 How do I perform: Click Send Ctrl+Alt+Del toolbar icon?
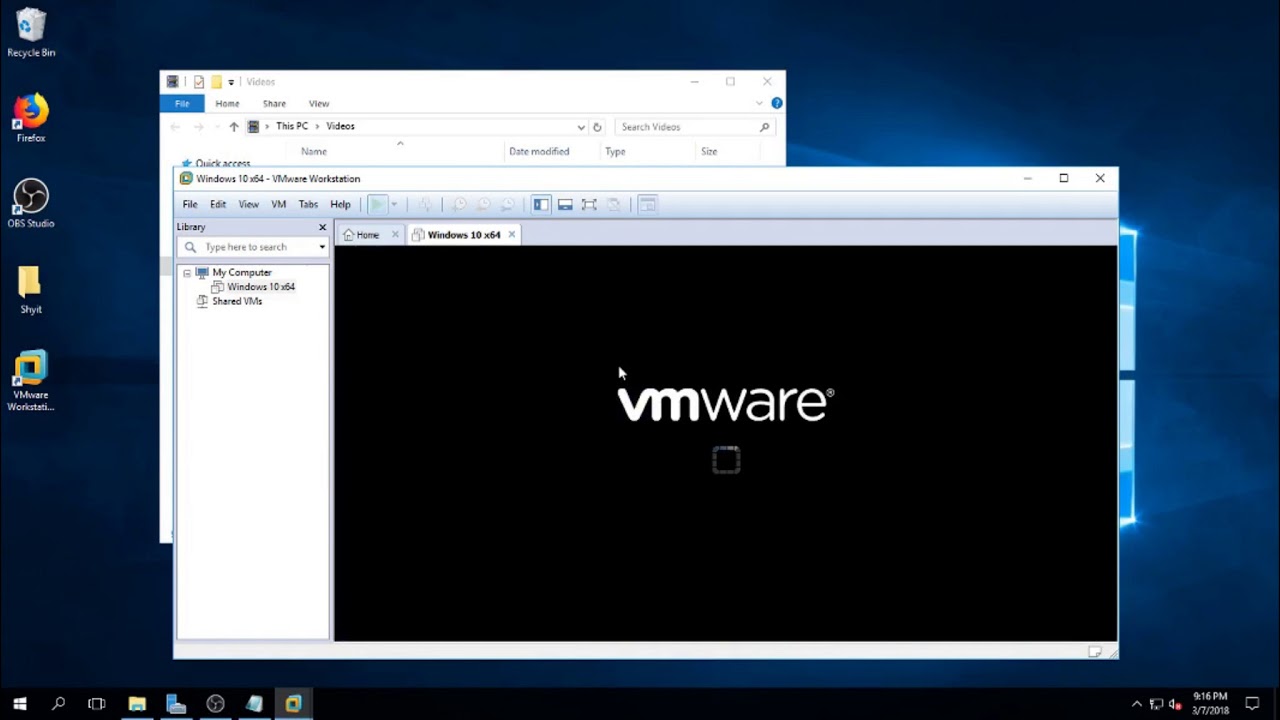tap(426, 204)
